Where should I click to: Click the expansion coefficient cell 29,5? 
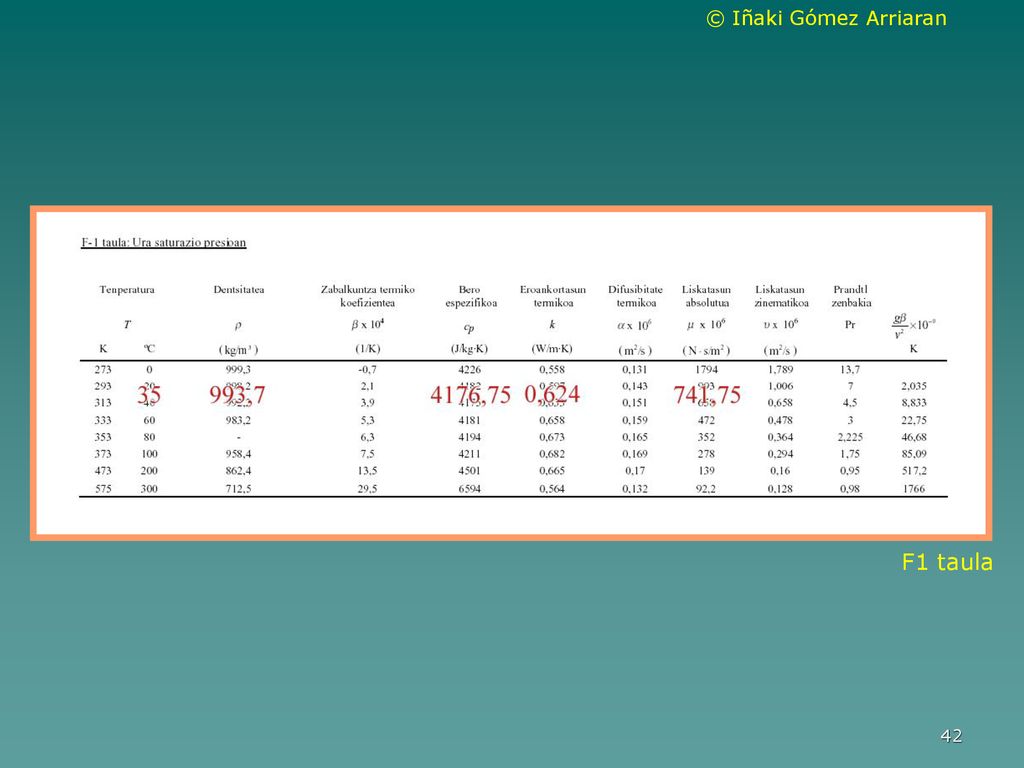[367, 488]
